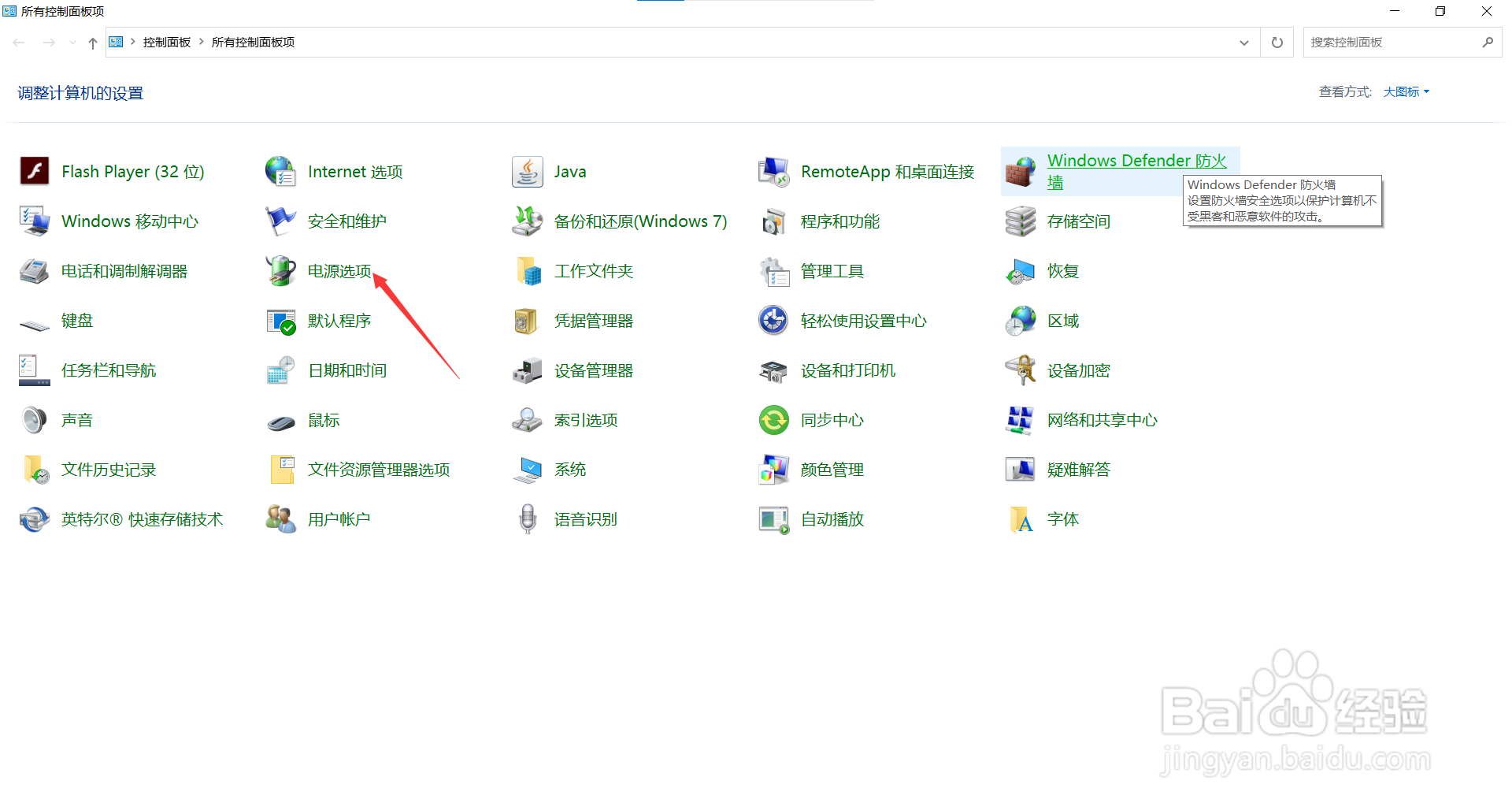Image resolution: width=1512 pixels, height=810 pixels.
Task: Open 字体 fonts settings
Action: pyautogui.click(x=1062, y=518)
